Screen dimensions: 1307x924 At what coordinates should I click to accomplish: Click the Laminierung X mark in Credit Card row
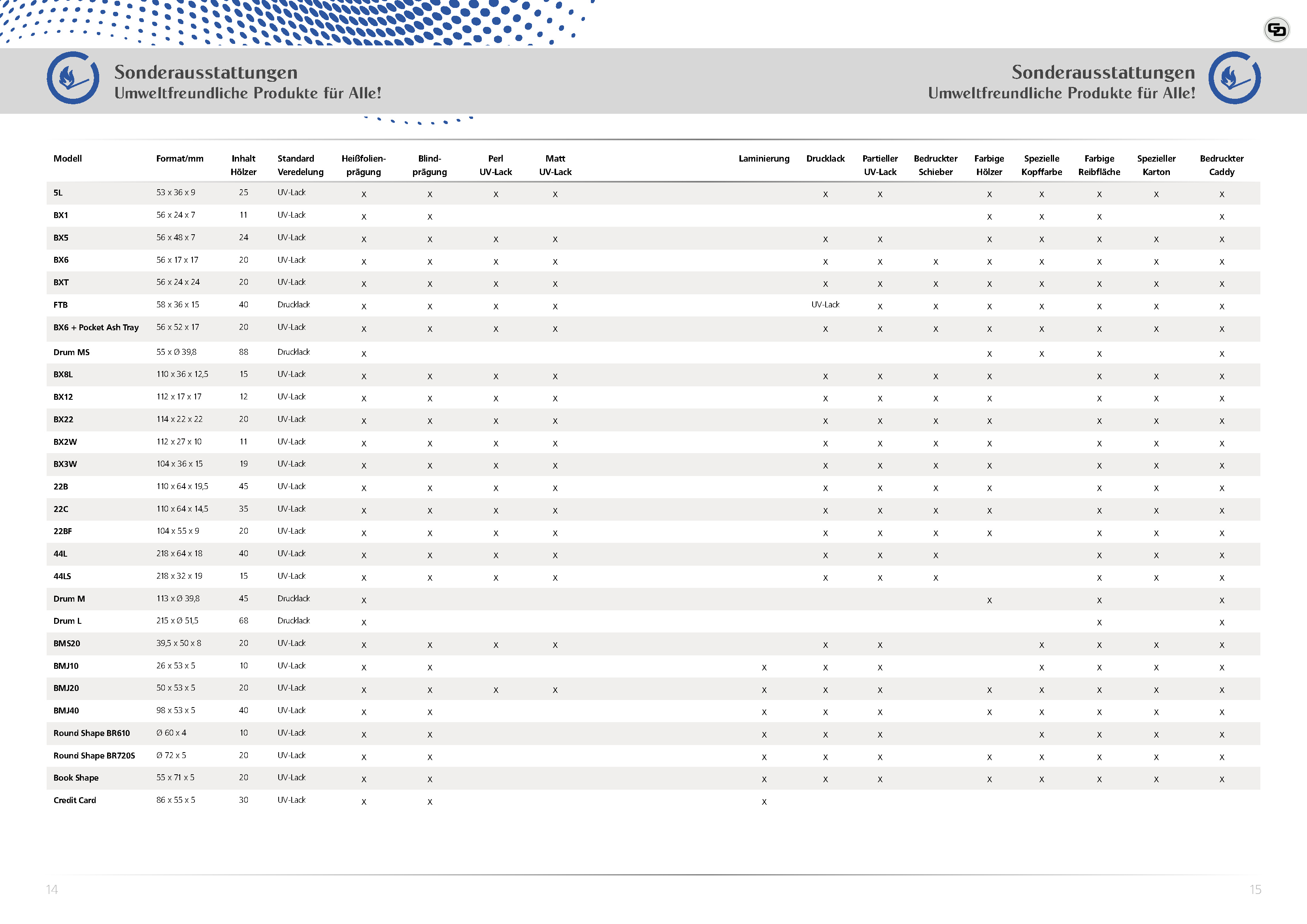tap(764, 802)
